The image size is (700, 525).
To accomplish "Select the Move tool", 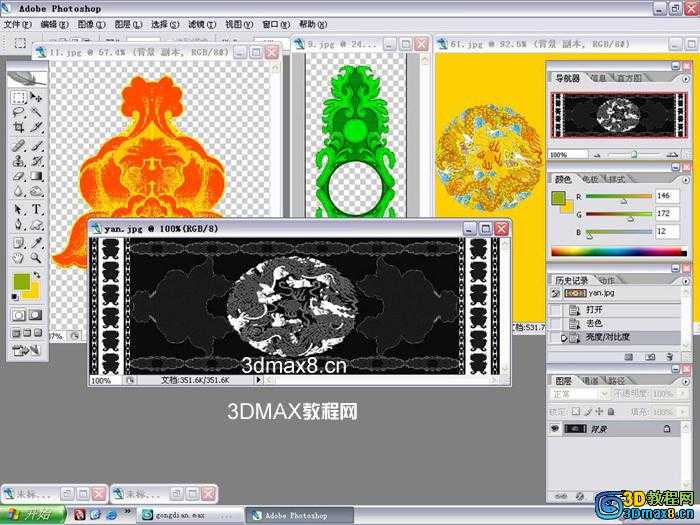I will (36, 97).
